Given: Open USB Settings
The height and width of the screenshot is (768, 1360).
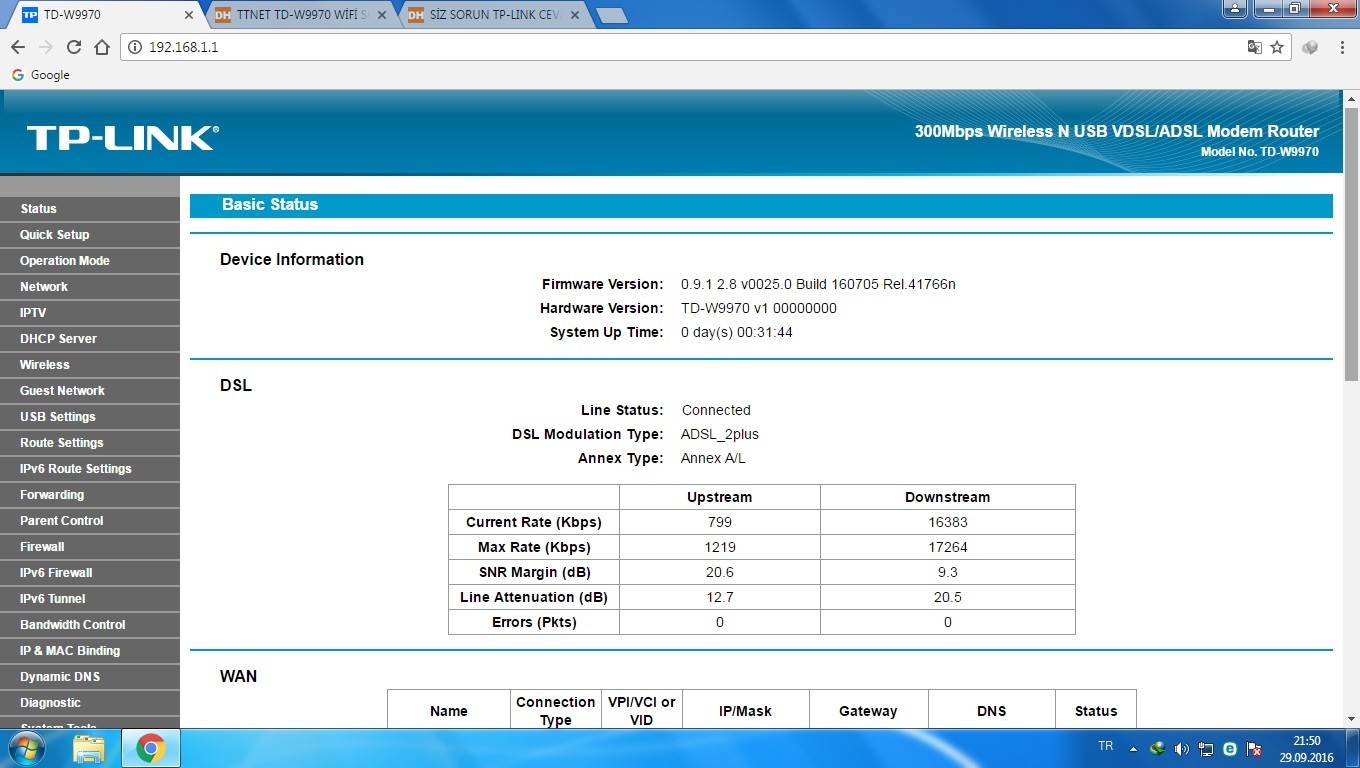Looking at the screenshot, I should click(x=90, y=416).
